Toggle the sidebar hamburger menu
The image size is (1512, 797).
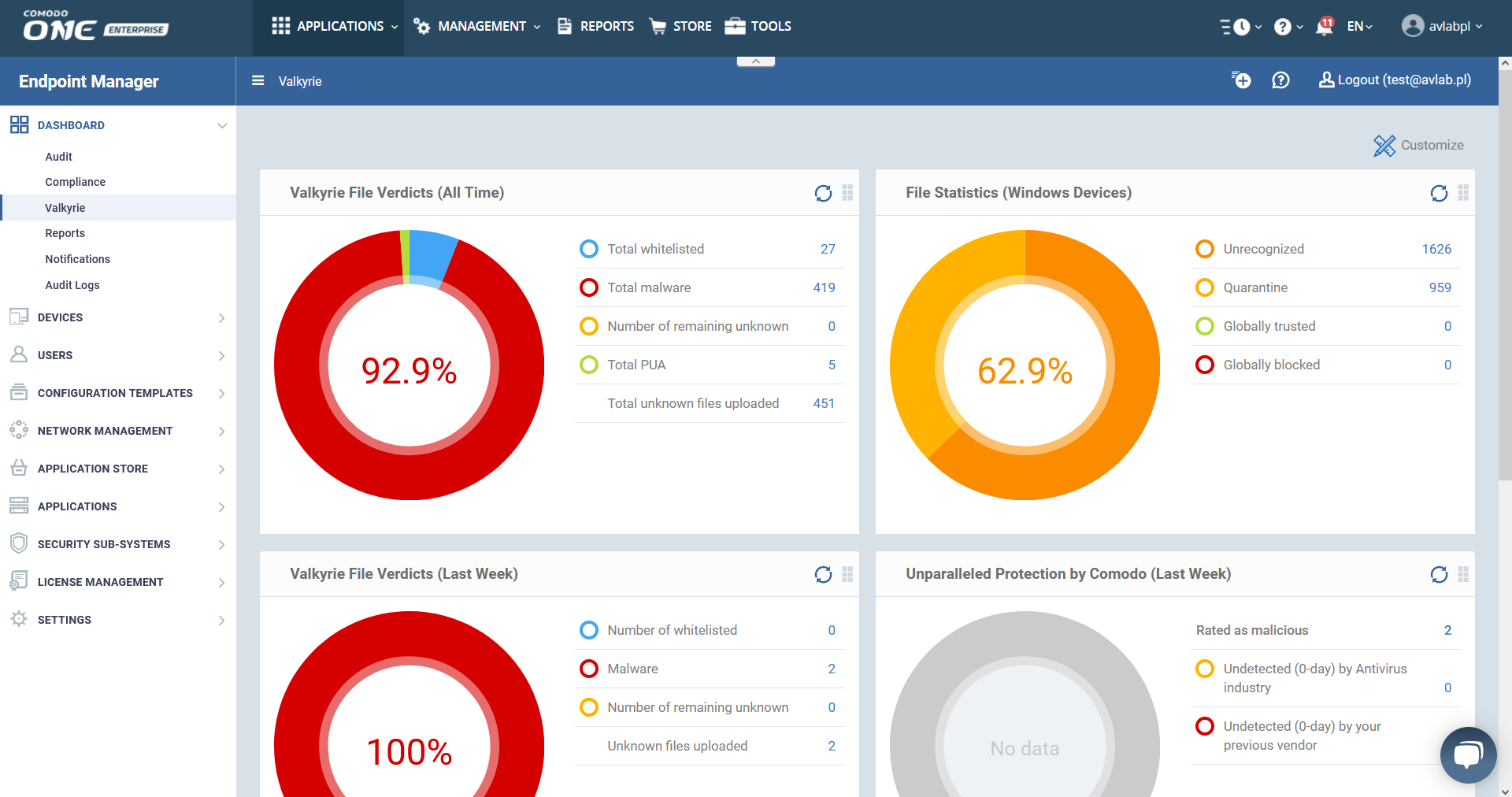tap(258, 80)
